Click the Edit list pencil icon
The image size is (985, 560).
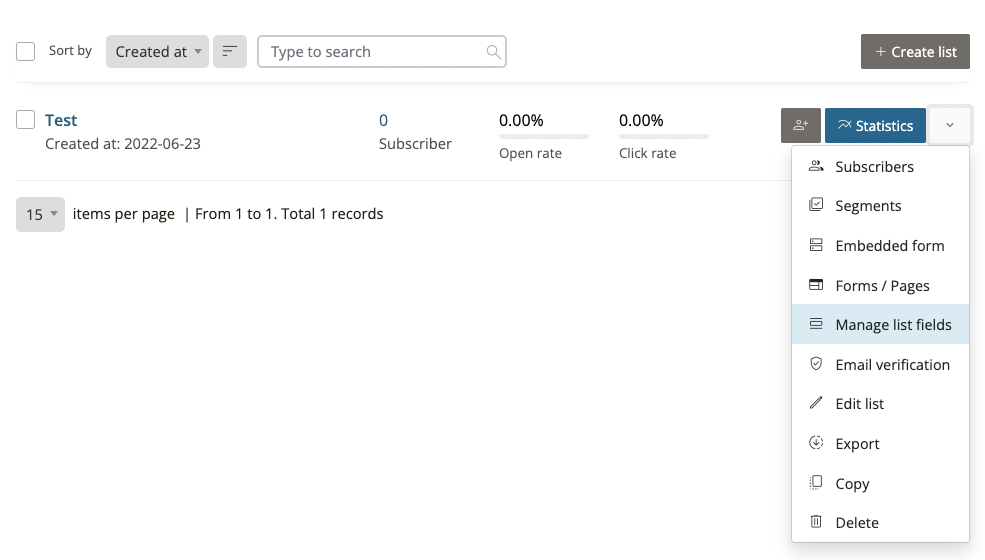[x=816, y=404]
